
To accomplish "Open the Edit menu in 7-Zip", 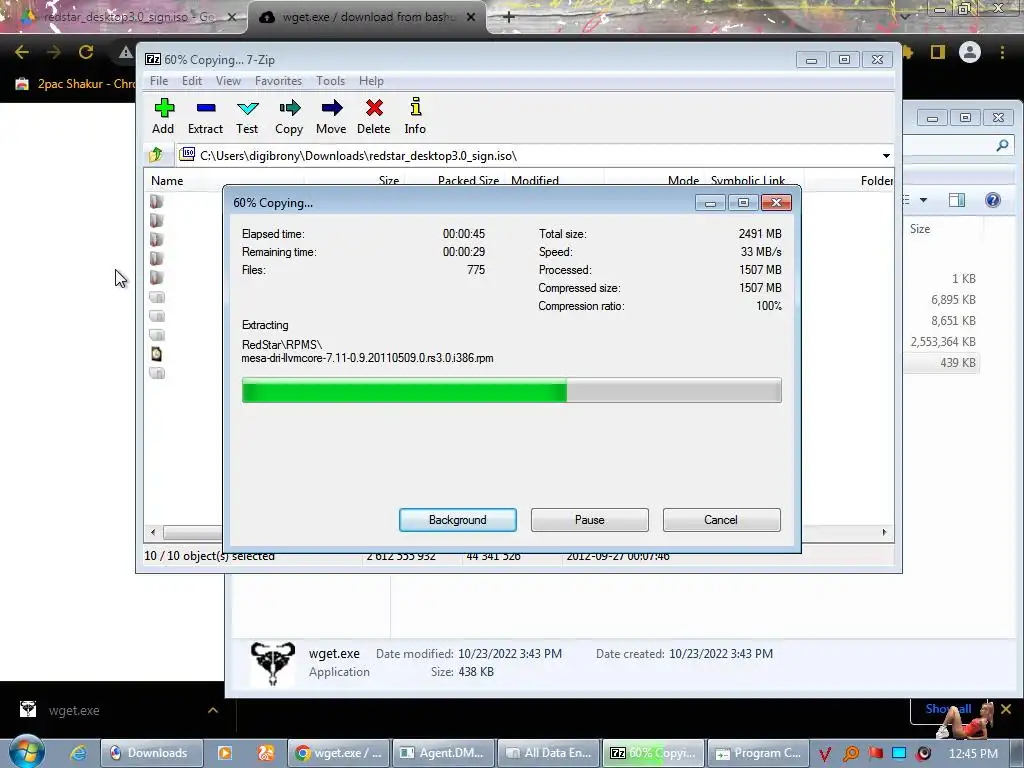I will 191,81.
